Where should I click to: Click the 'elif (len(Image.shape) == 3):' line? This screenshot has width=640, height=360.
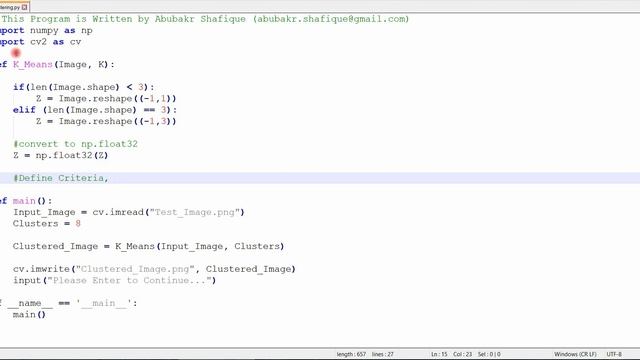click(x=95, y=110)
